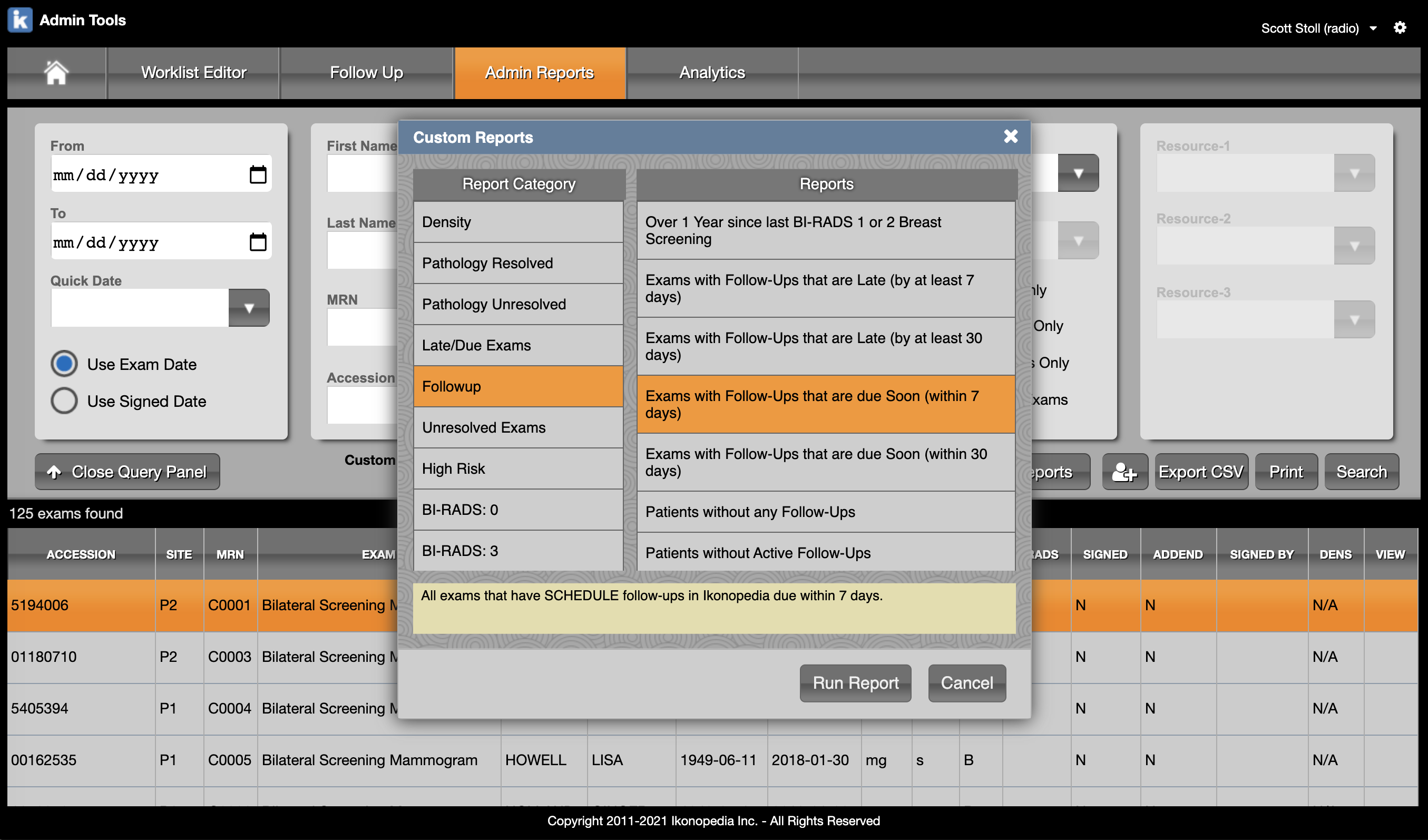
Task: Click the Run Report button
Action: pos(855,683)
